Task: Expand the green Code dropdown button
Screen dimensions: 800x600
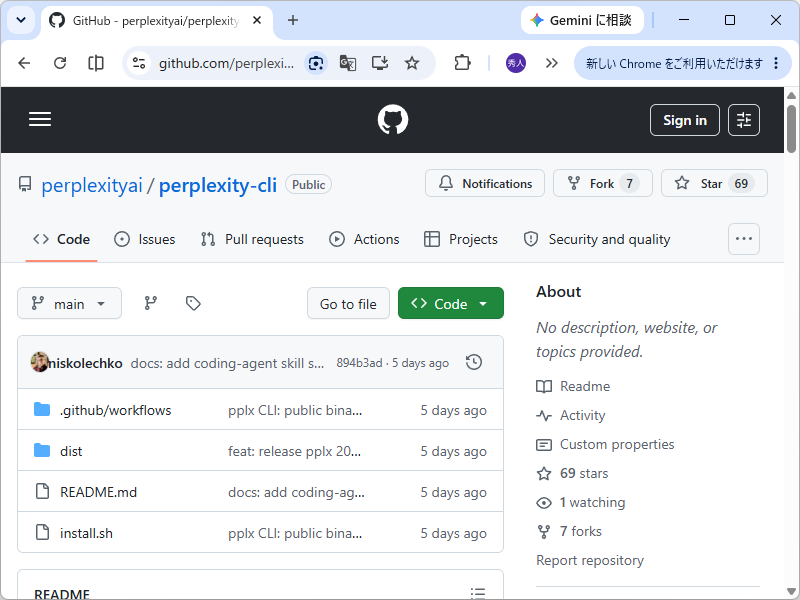Action: click(x=451, y=304)
